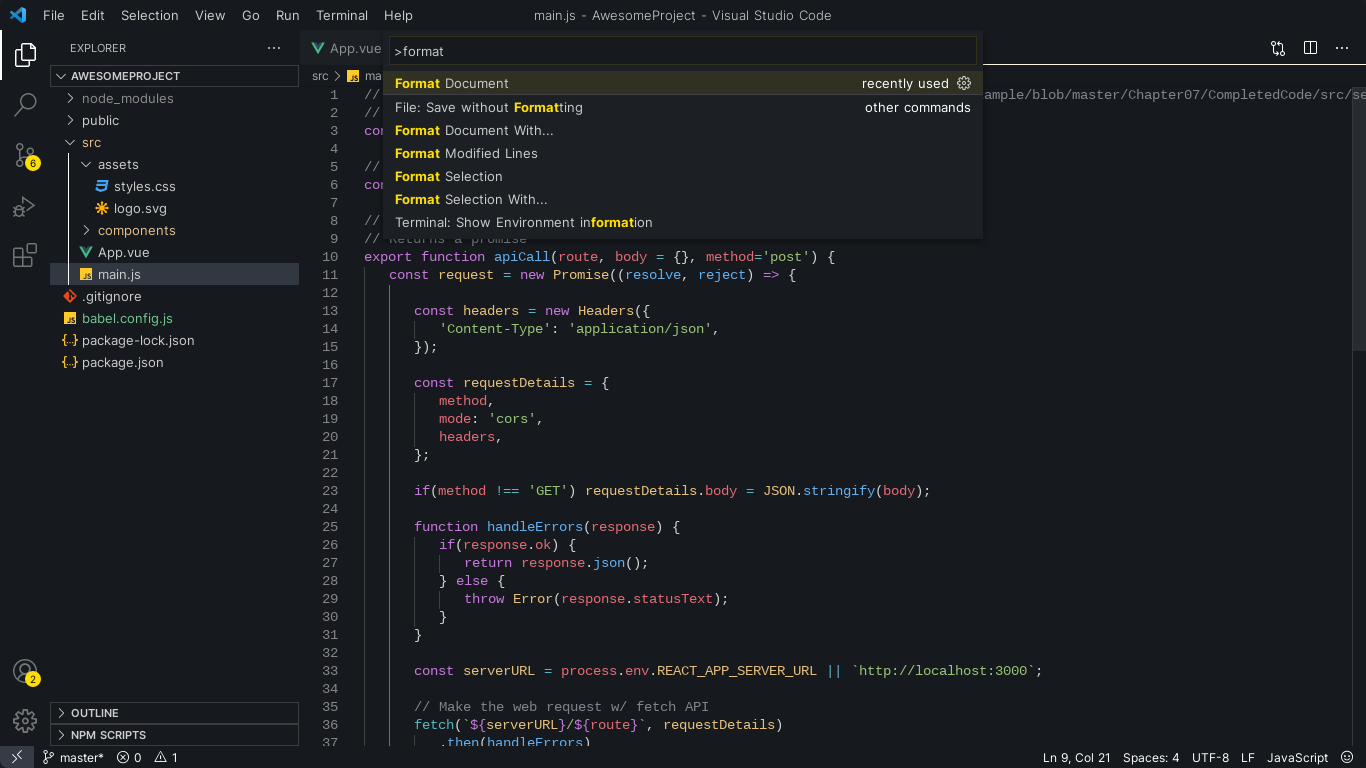The image size is (1366, 768).
Task: Open package.json in the explorer
Action: [x=122, y=362]
